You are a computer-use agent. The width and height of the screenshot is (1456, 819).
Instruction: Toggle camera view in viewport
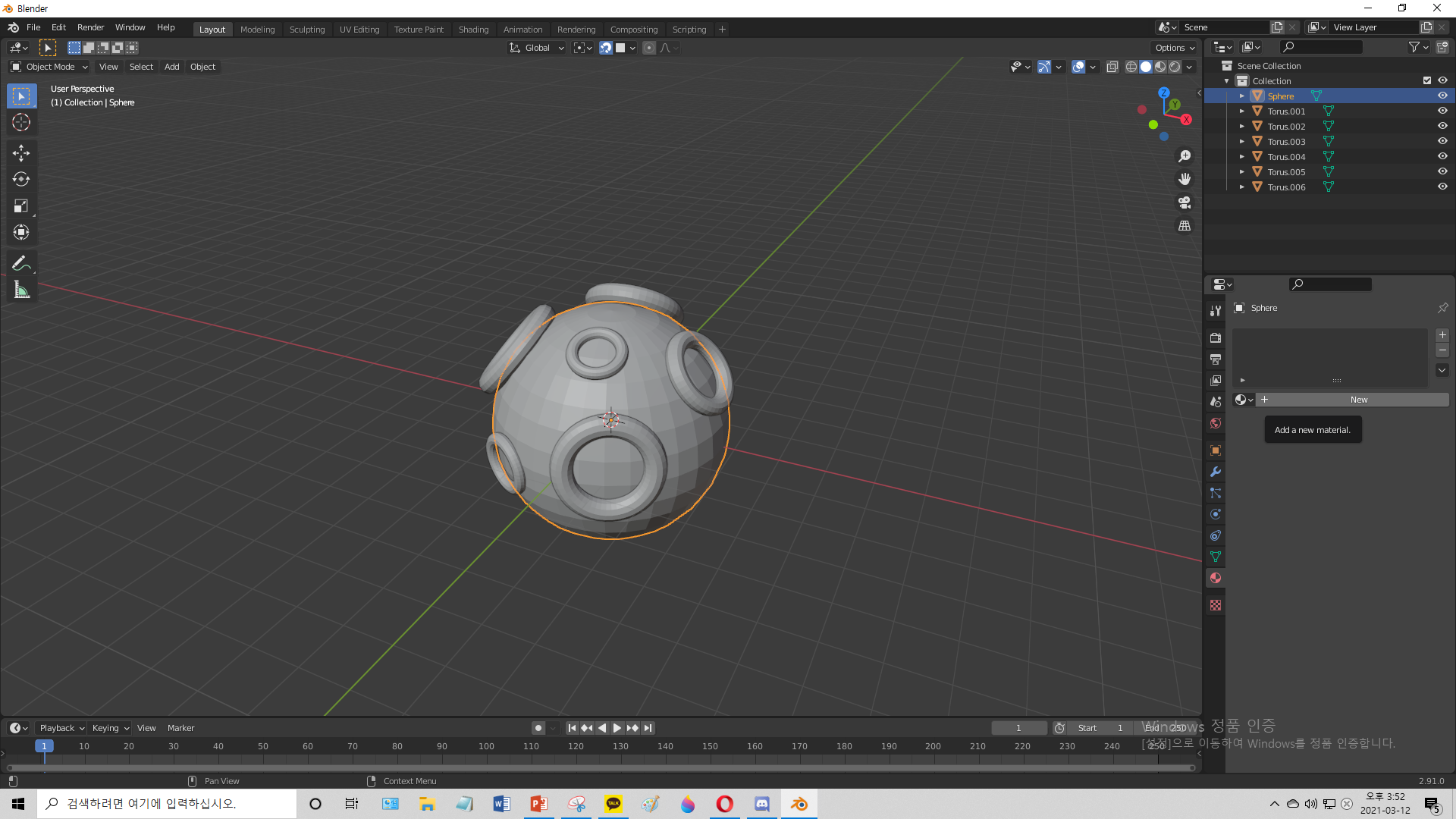pos(1185,202)
